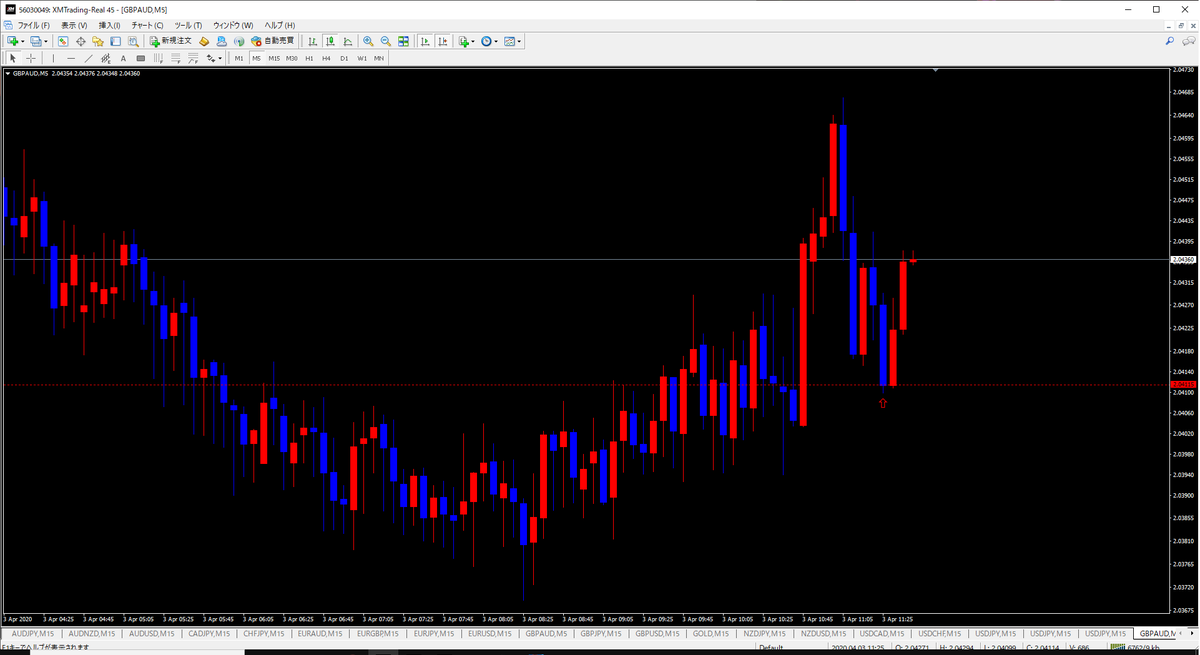Open the periods dropdown
This screenshot has height=655, width=1200.
pyautogui.click(x=489, y=41)
